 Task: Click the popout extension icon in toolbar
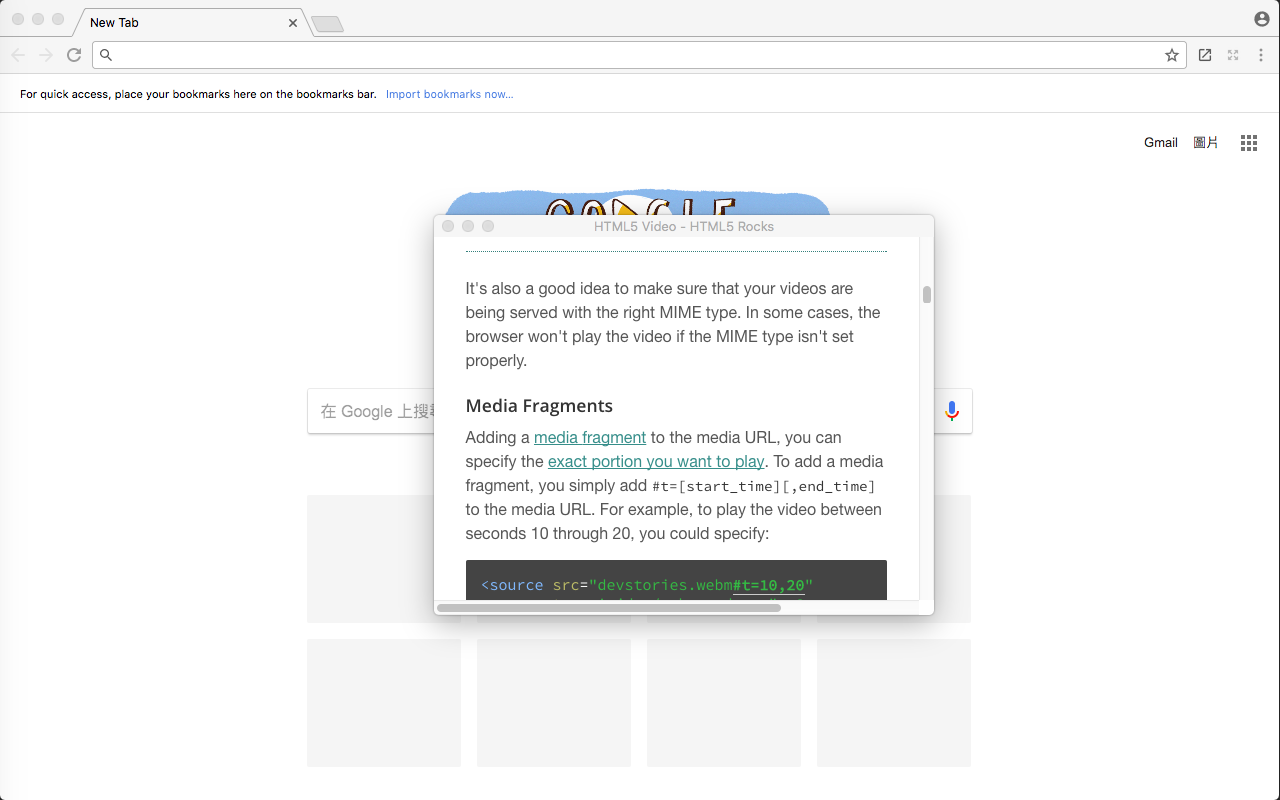1205,55
